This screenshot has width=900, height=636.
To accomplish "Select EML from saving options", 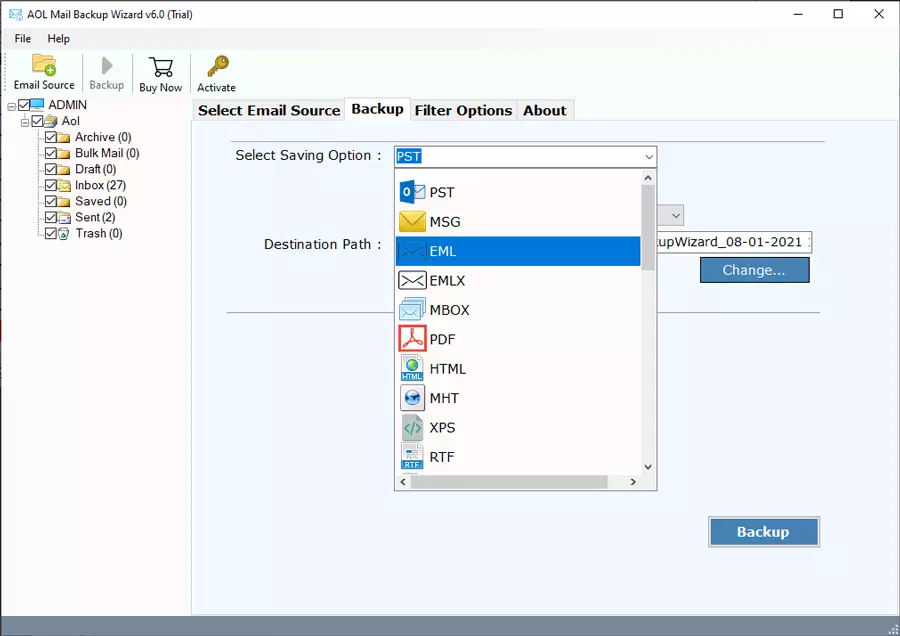I will (518, 251).
